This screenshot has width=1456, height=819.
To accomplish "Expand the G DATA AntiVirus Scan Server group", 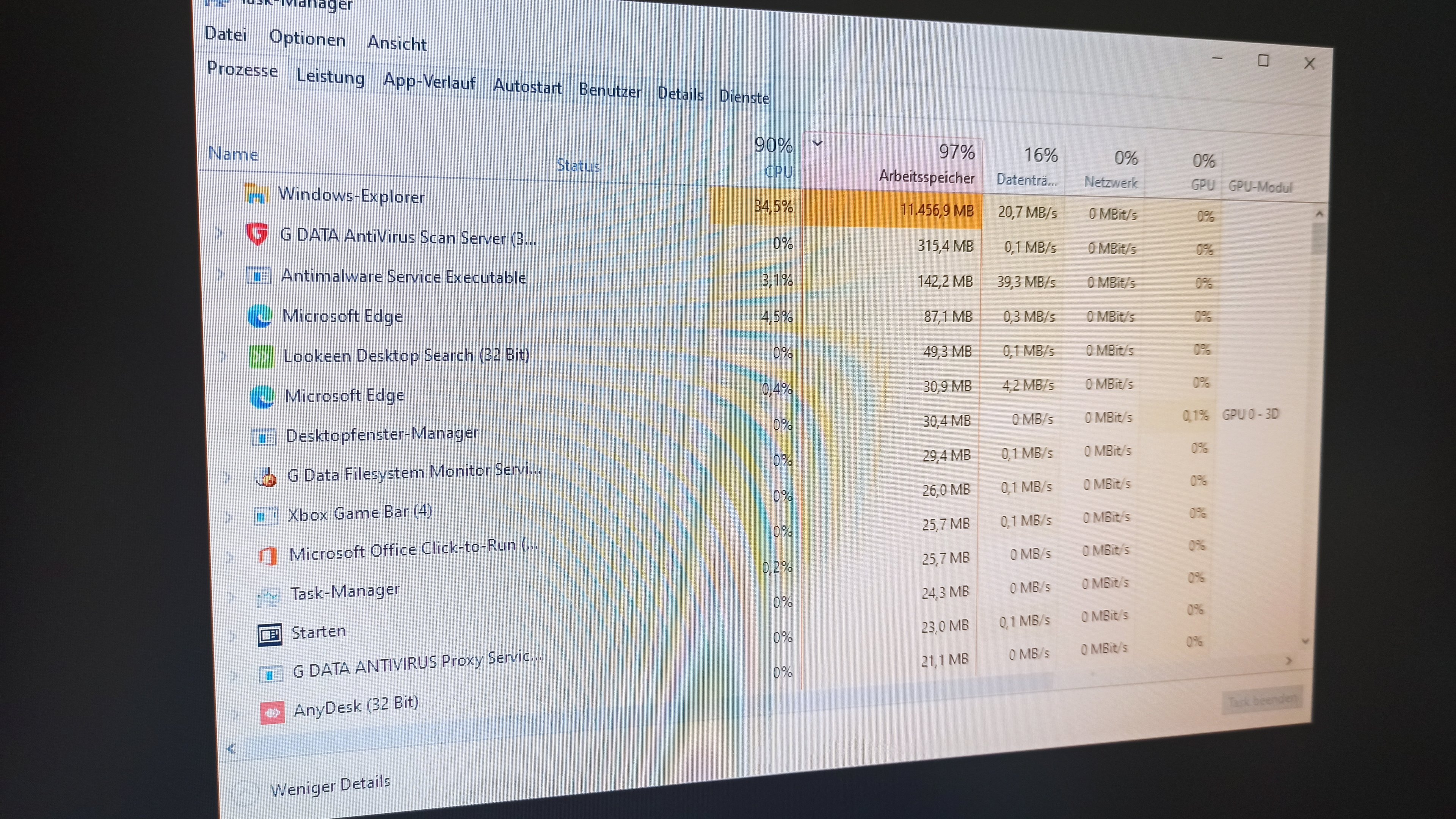I will [219, 233].
